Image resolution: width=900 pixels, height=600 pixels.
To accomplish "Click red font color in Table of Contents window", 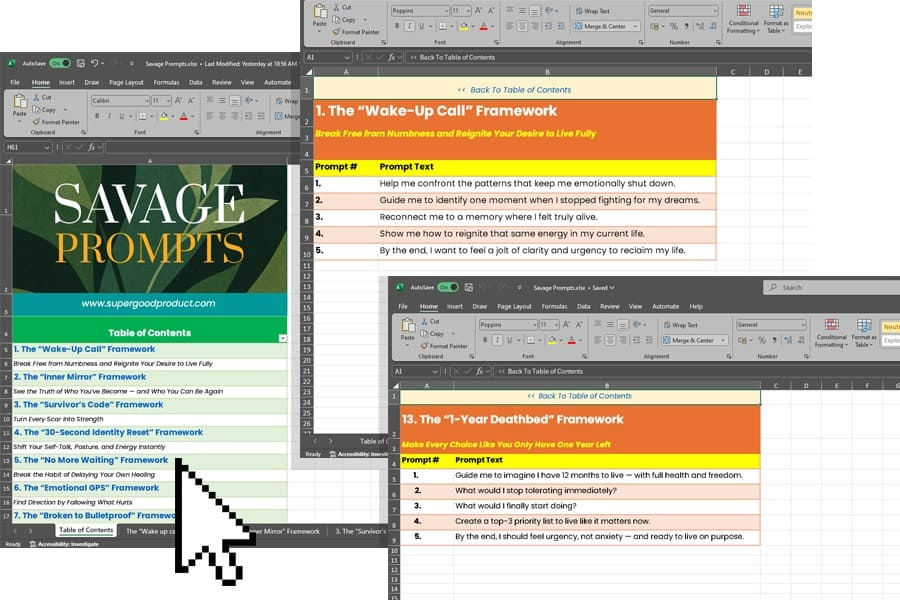I will coord(184,116).
